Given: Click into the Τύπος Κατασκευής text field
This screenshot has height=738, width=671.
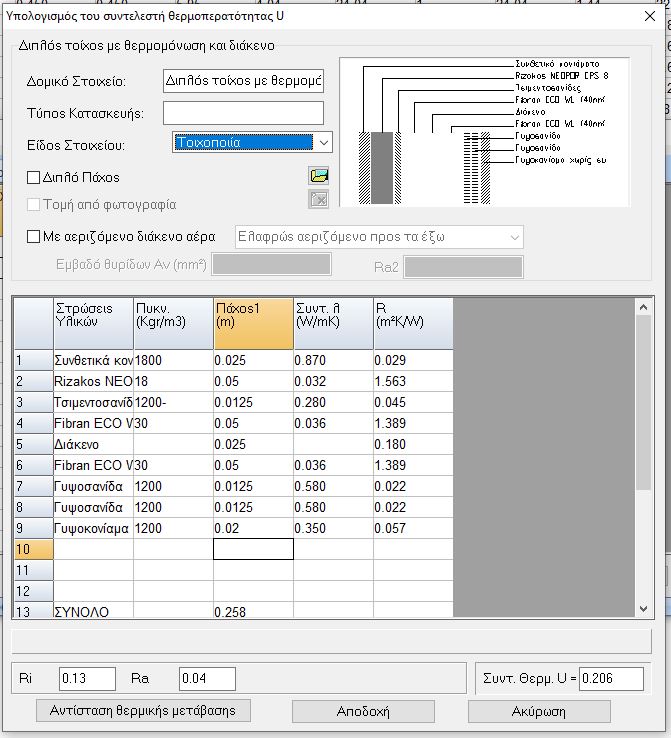Looking at the screenshot, I should [243, 113].
